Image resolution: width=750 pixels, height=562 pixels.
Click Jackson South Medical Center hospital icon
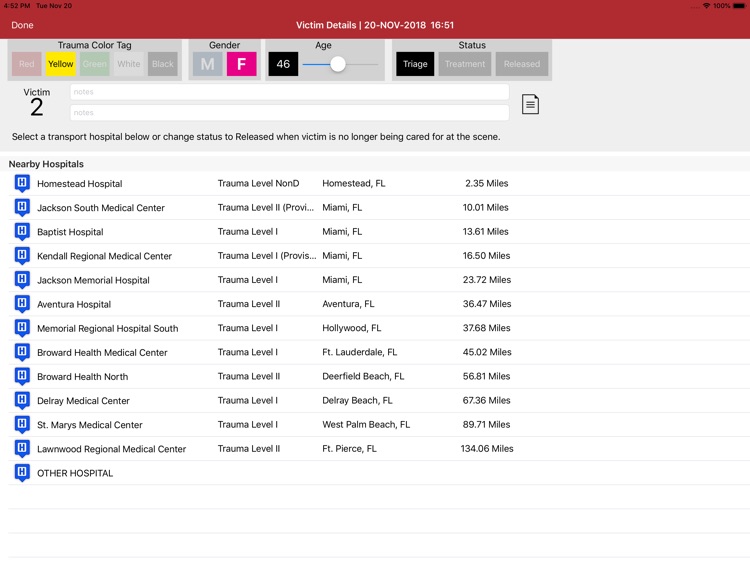click(x=22, y=207)
